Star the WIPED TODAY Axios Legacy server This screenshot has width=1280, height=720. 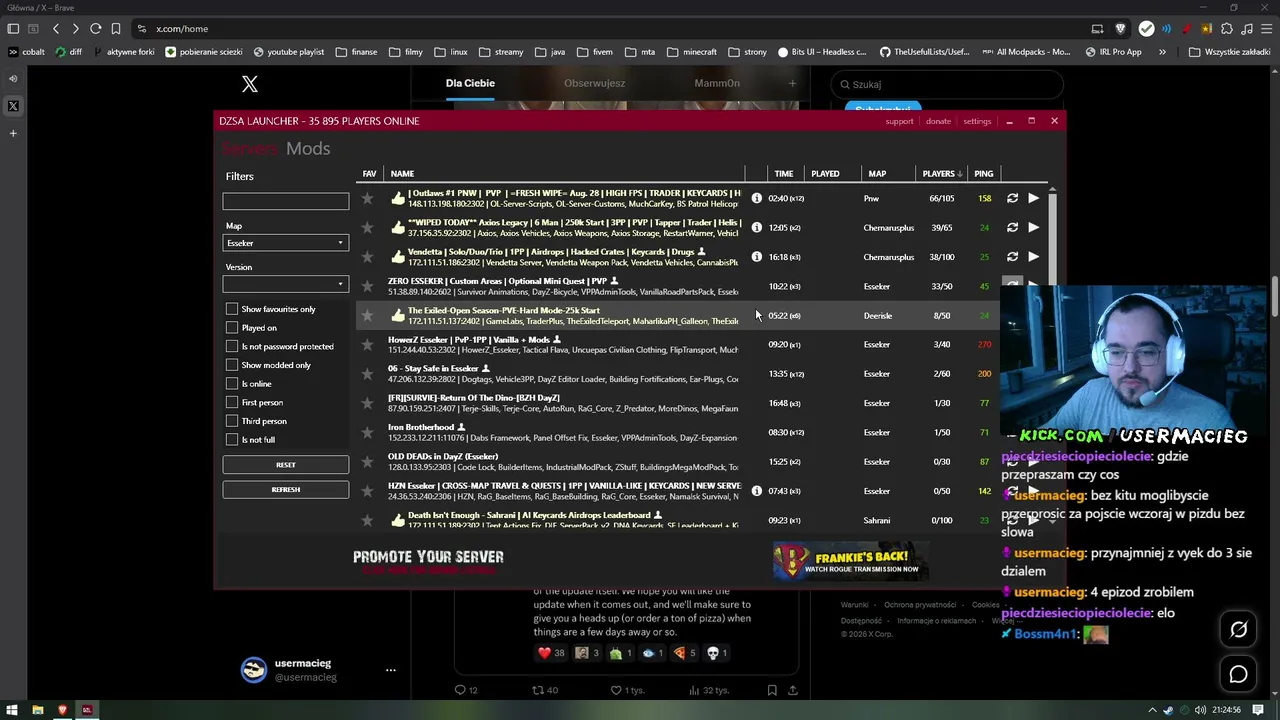click(368, 227)
